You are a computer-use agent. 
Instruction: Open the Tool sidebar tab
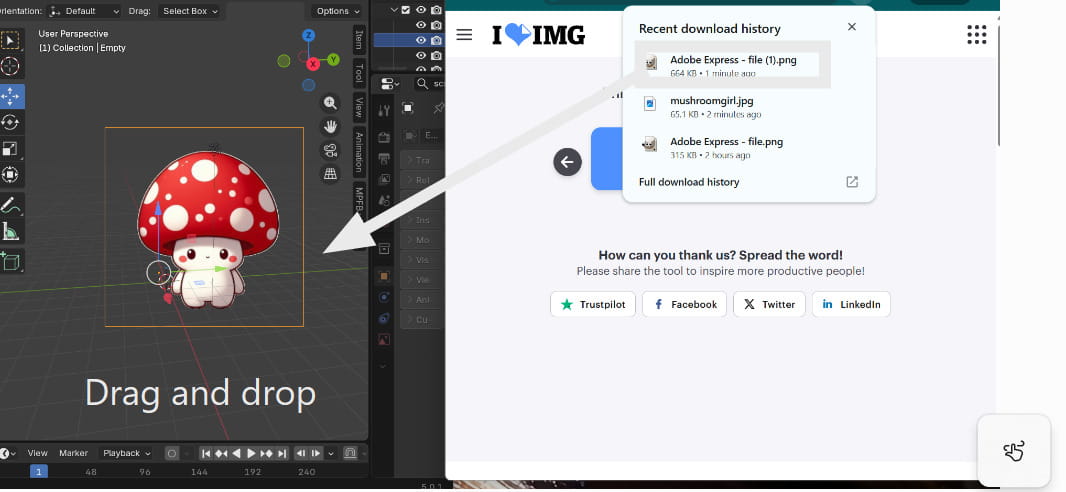(359, 73)
